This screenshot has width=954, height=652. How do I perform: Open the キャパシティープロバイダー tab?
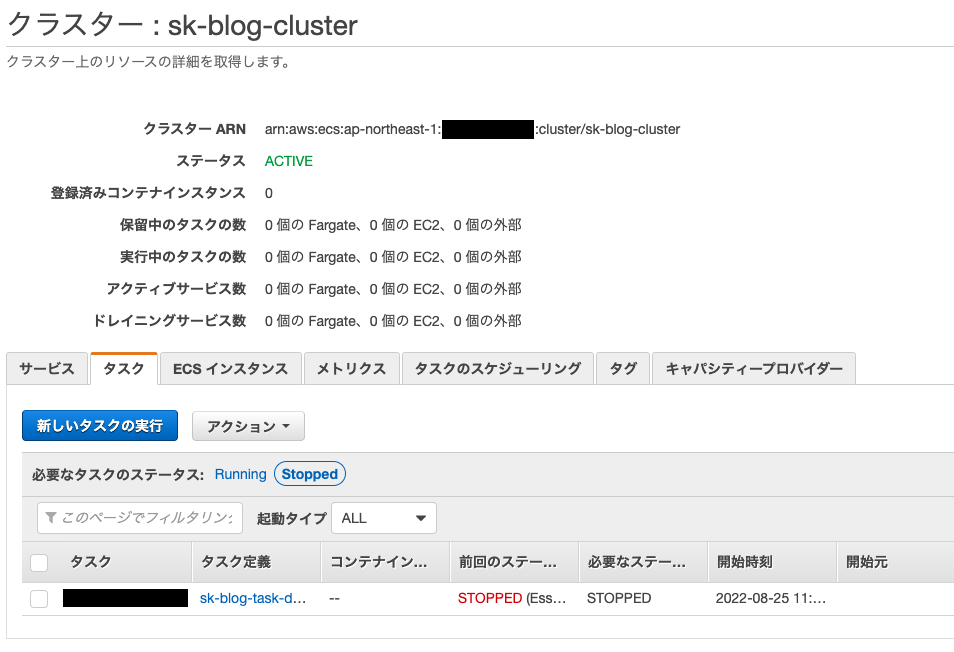[753, 368]
